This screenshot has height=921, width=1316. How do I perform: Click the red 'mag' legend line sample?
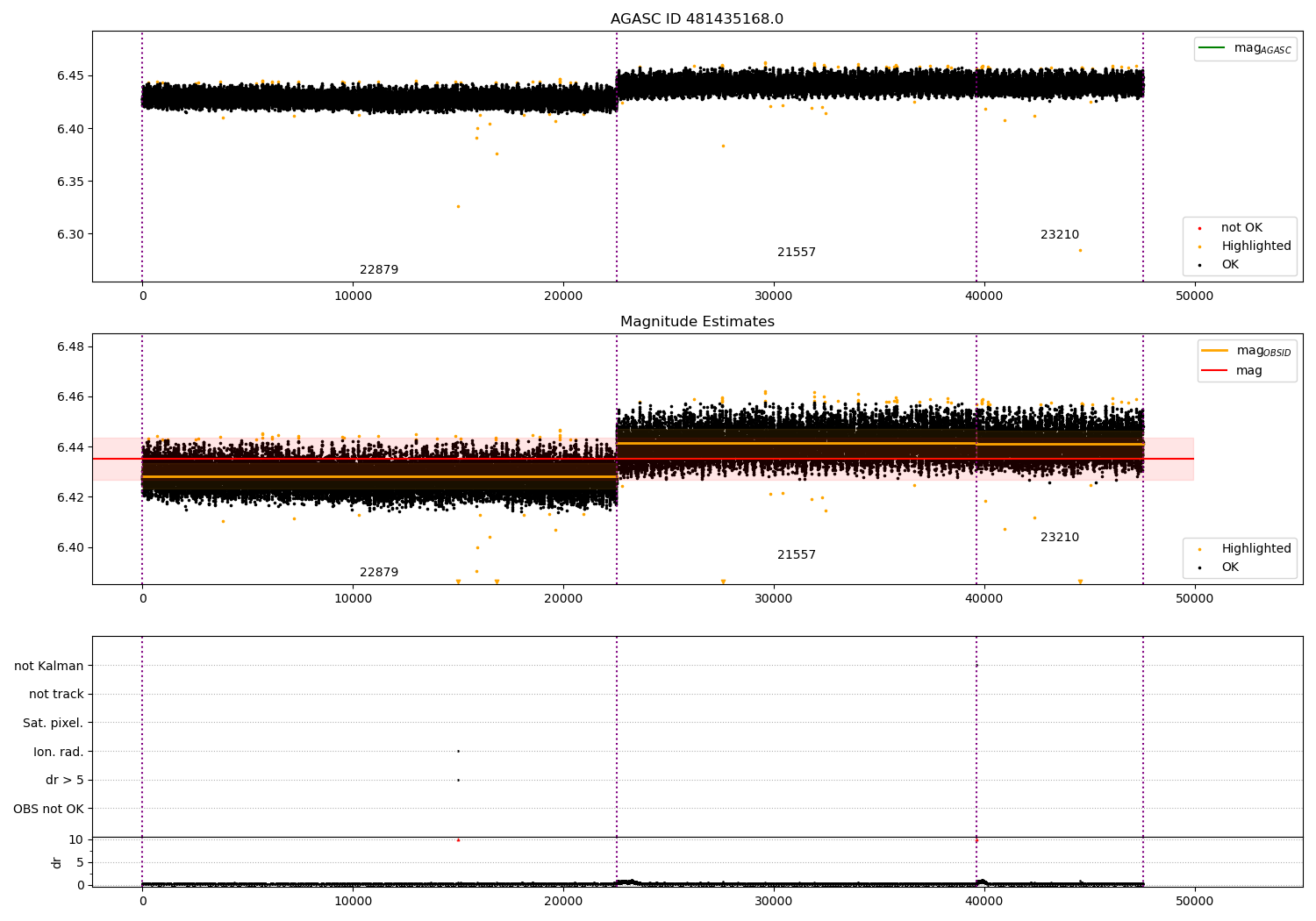(x=1215, y=370)
